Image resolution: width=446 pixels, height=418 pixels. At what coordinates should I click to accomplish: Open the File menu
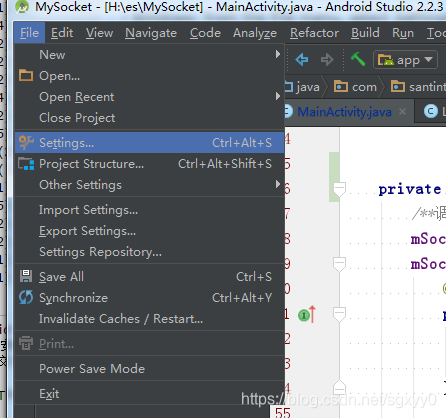pos(29,33)
